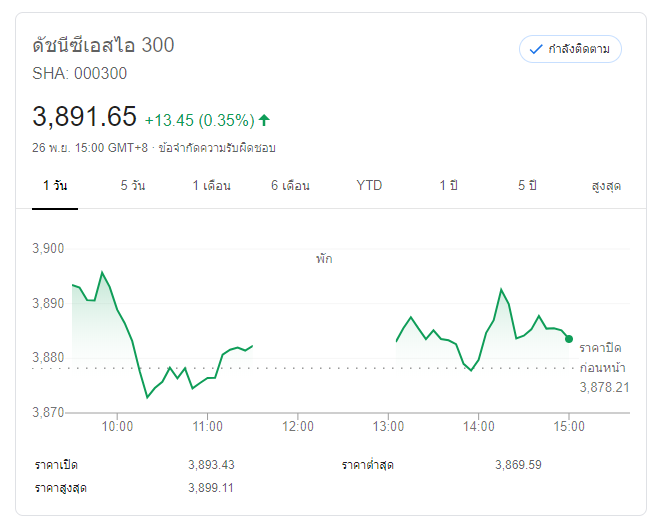This screenshot has width=664, height=529.
Task: Open the 1 เดือน chart range
Action: pos(212,186)
